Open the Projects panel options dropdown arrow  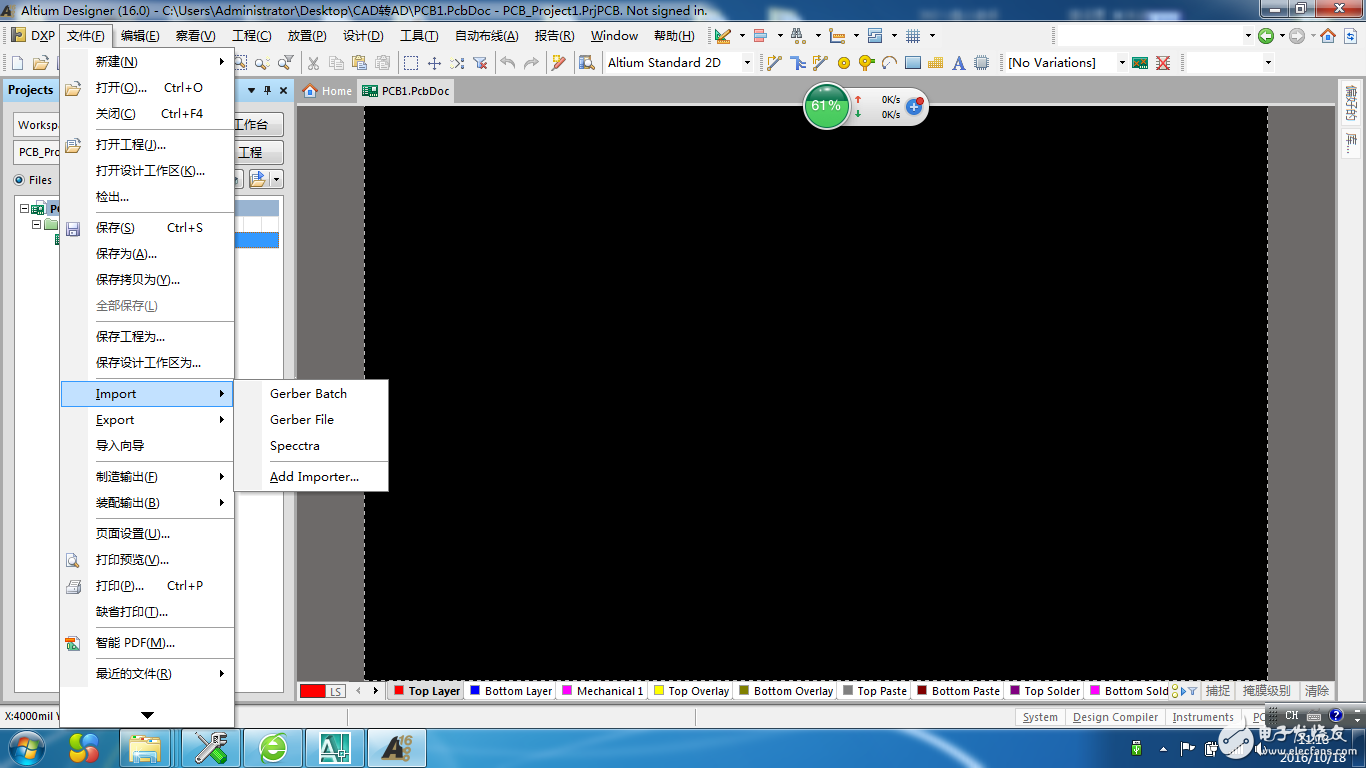[252, 90]
